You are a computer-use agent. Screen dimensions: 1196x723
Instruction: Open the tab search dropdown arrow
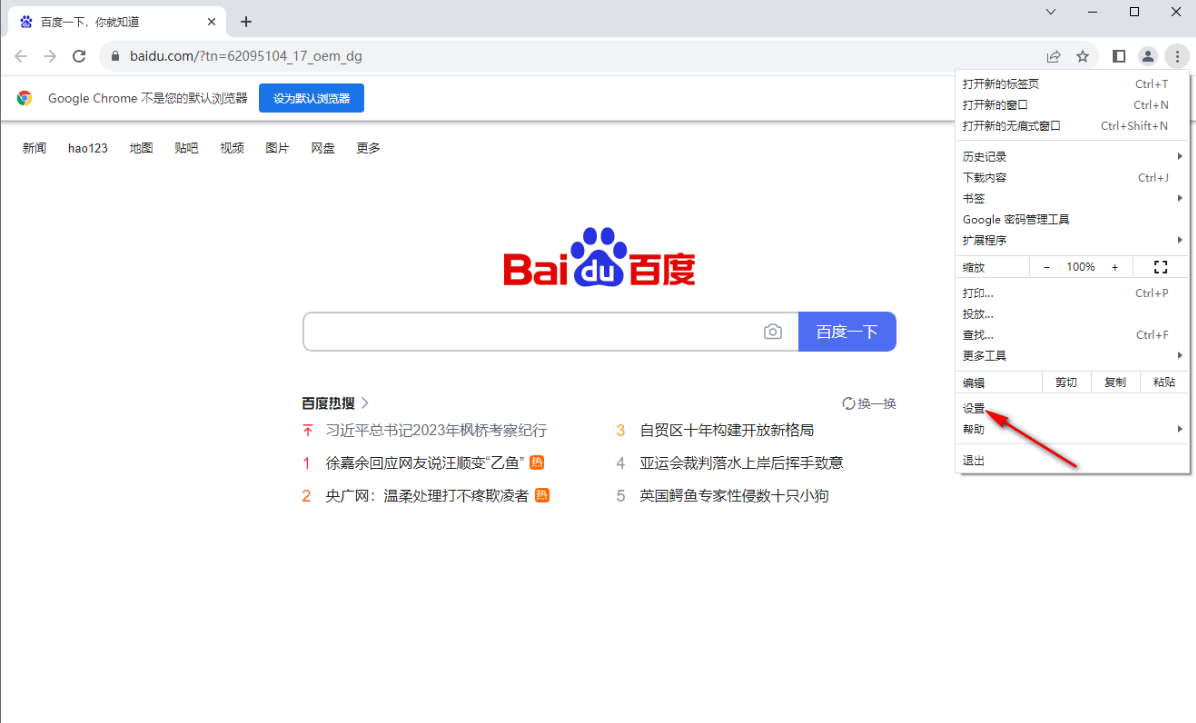[x=1051, y=12]
